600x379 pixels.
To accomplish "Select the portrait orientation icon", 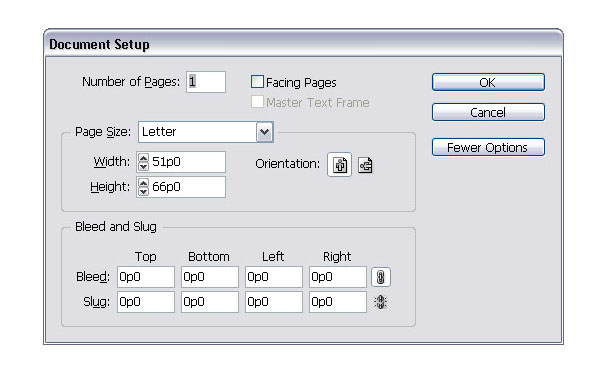I will click(339, 165).
